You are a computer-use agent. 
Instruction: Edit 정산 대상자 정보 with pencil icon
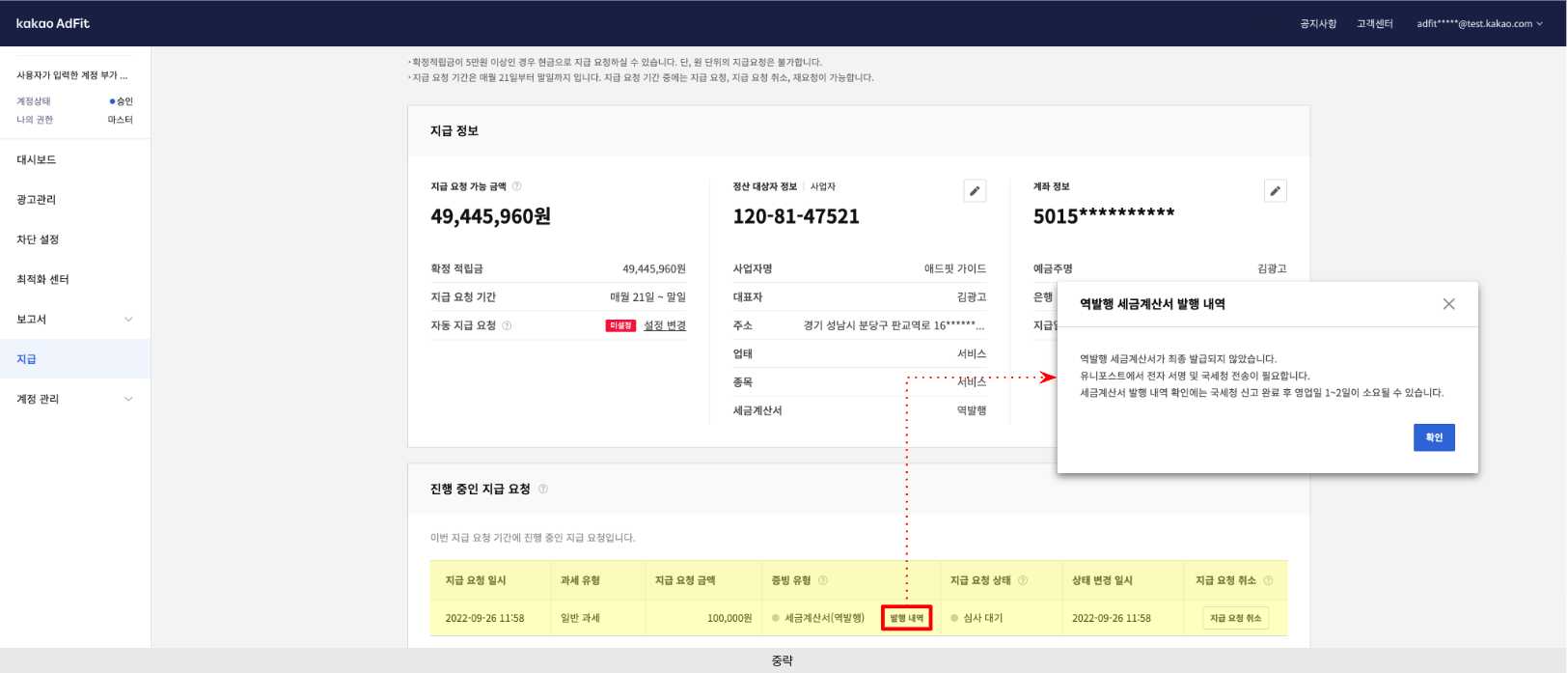(x=975, y=191)
